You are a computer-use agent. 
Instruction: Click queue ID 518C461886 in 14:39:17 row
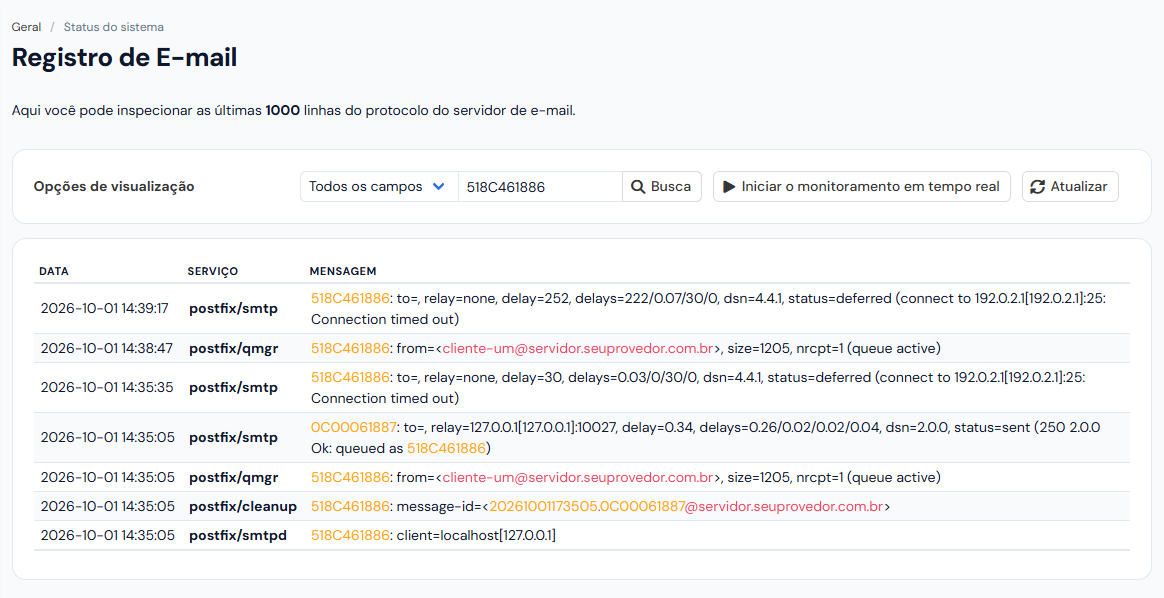(350, 298)
